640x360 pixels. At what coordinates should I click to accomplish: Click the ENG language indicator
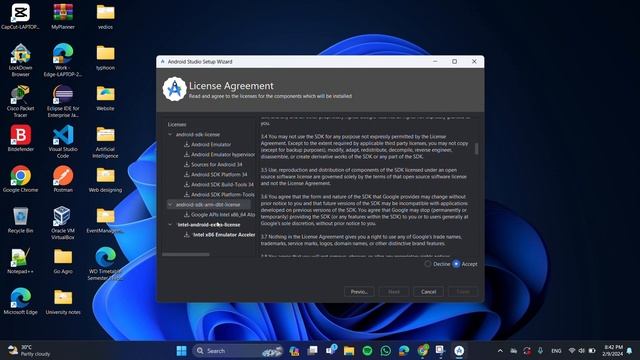pos(556,351)
